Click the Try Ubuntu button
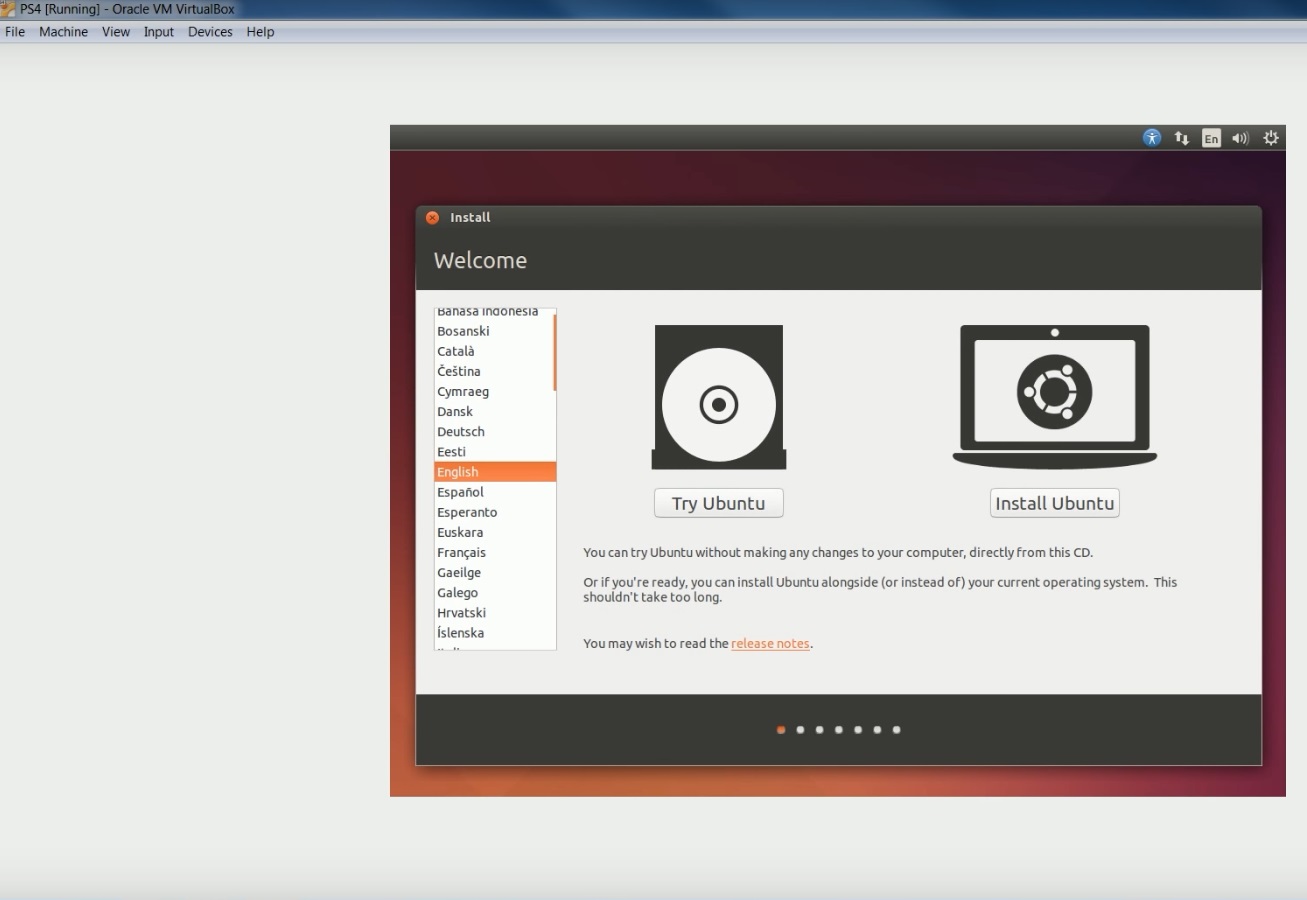The image size is (1307, 900). (x=719, y=503)
